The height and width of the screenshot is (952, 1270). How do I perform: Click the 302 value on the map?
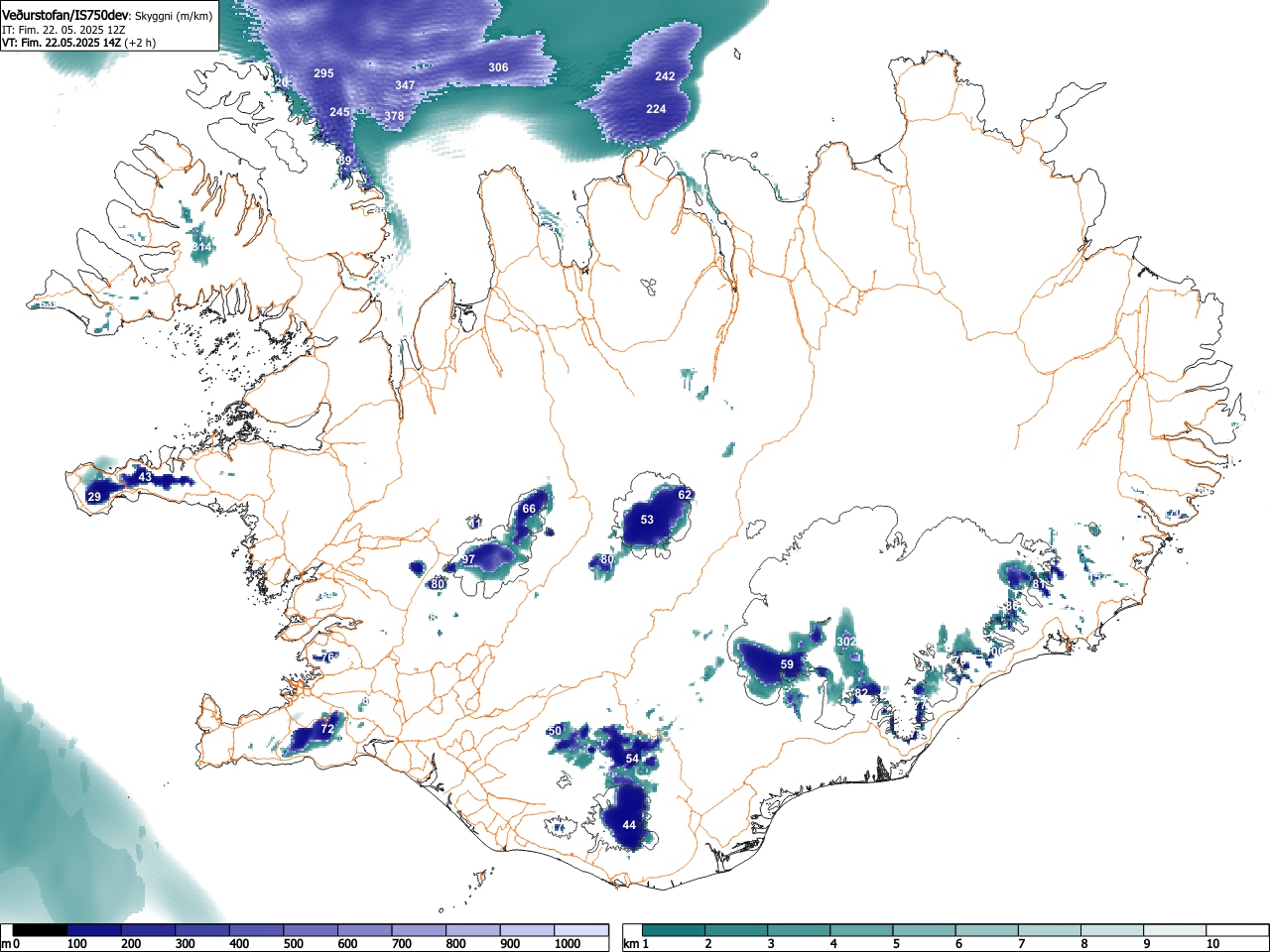(846, 642)
